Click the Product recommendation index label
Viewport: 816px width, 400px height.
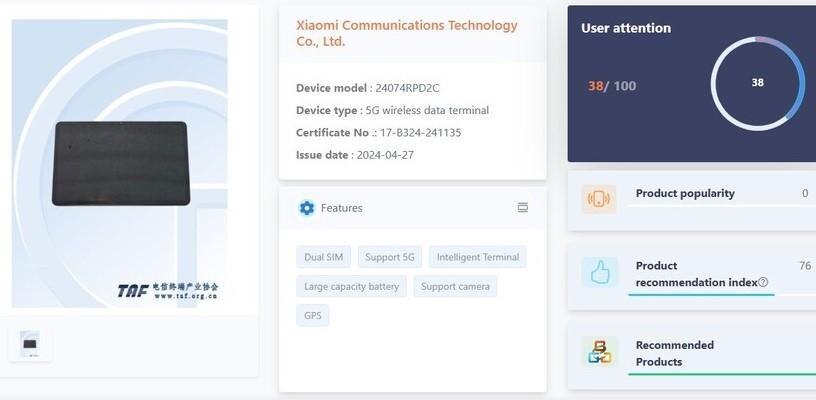(x=696, y=274)
